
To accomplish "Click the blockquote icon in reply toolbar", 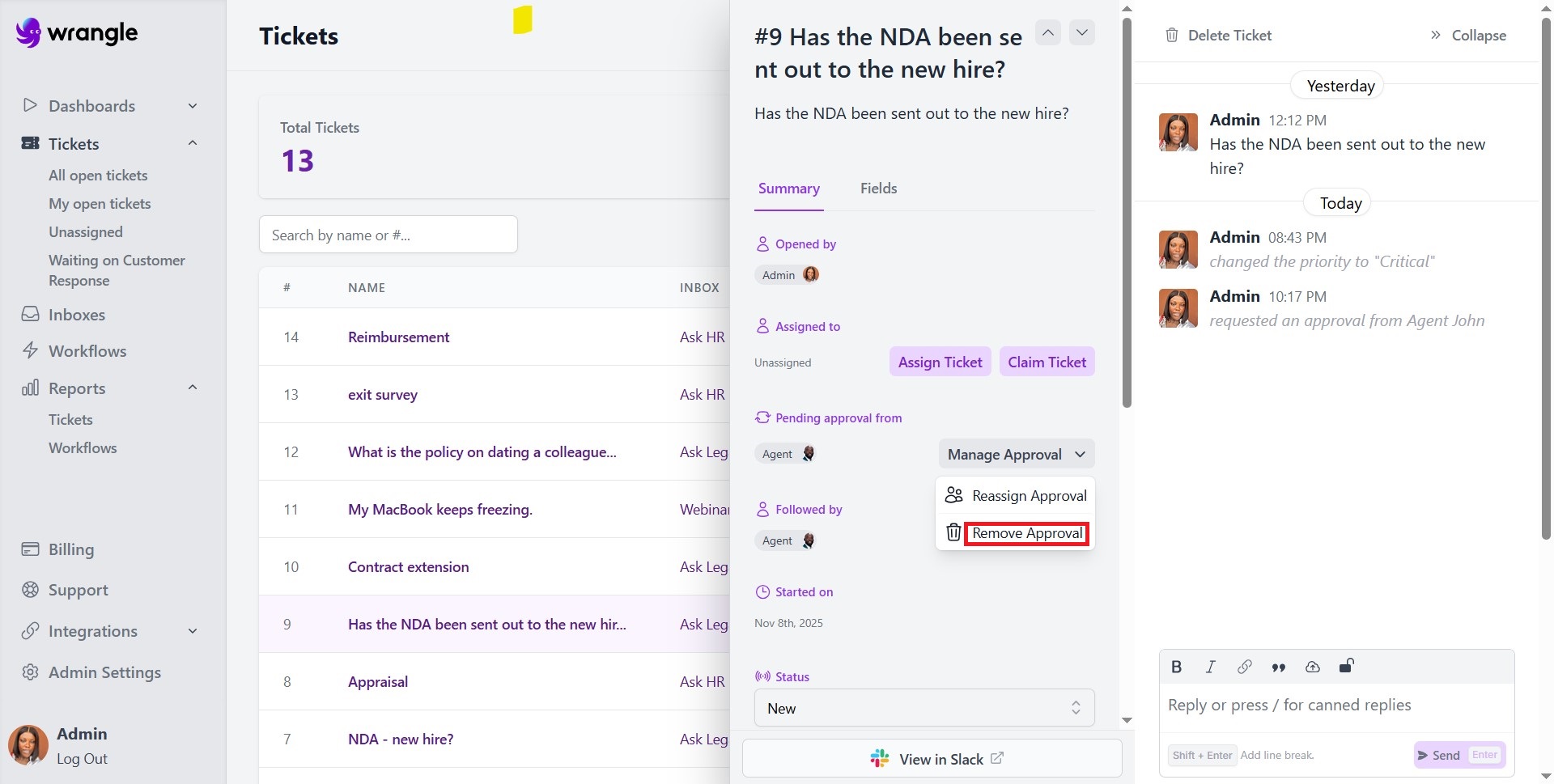I will pos(1278,667).
